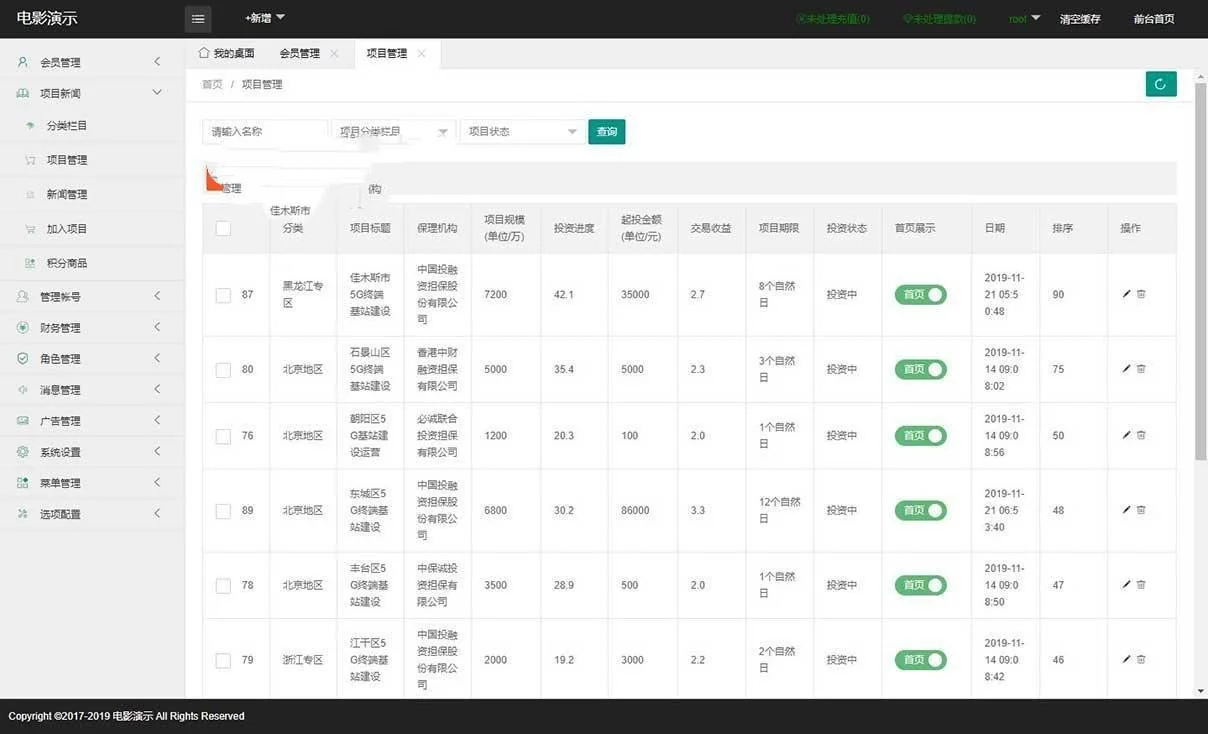Click home icon on 我的桌面 tab
This screenshot has height=734, width=1208.
[204, 53]
